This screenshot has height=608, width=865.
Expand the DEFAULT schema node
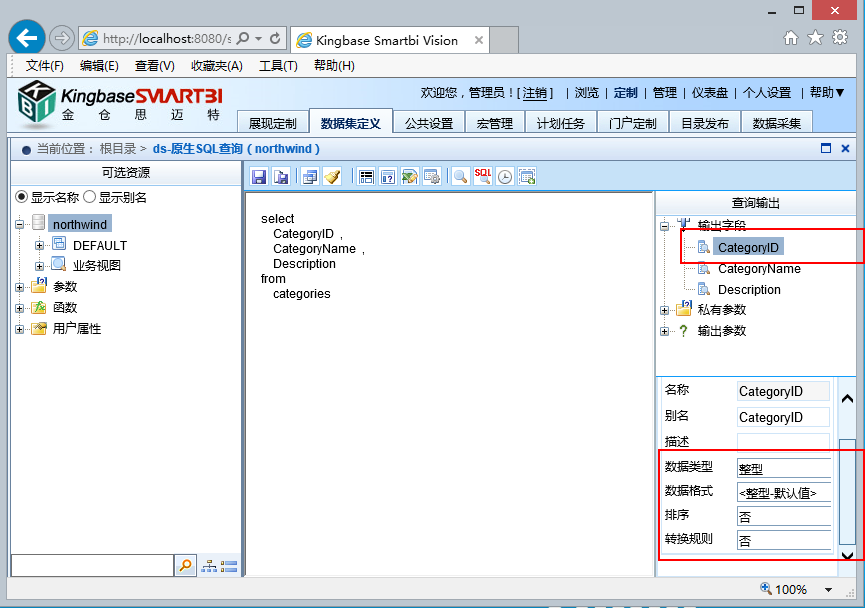click(x=39, y=245)
